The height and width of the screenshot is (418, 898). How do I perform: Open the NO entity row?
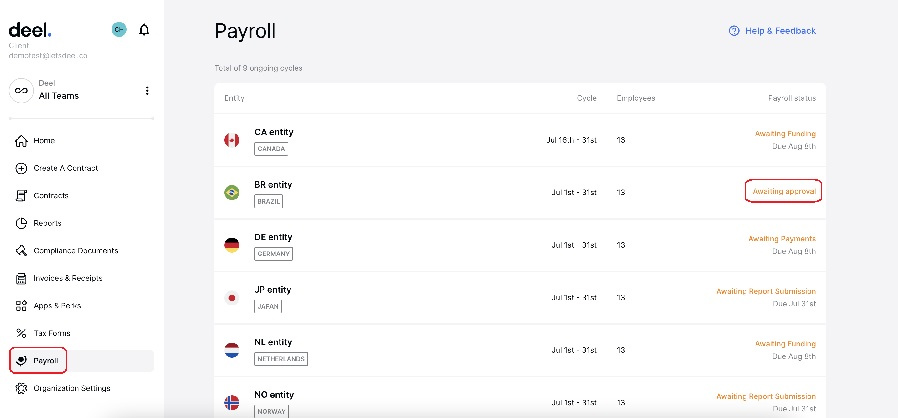pos(520,397)
